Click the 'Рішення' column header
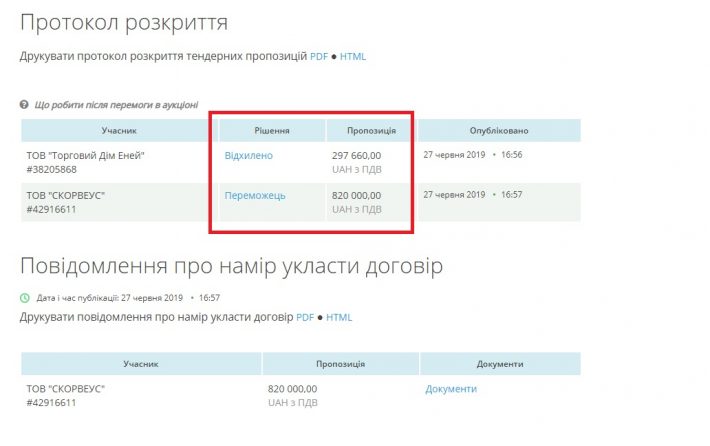 click(267, 131)
